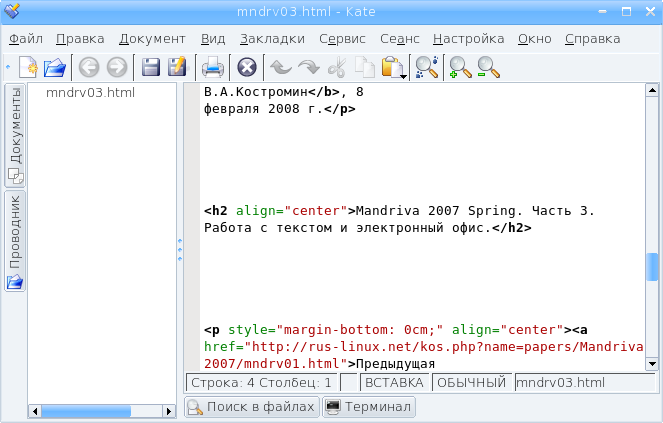Open the Документы side tab
Viewport: 663px width, 423px height.
pyautogui.click(x=15, y=135)
